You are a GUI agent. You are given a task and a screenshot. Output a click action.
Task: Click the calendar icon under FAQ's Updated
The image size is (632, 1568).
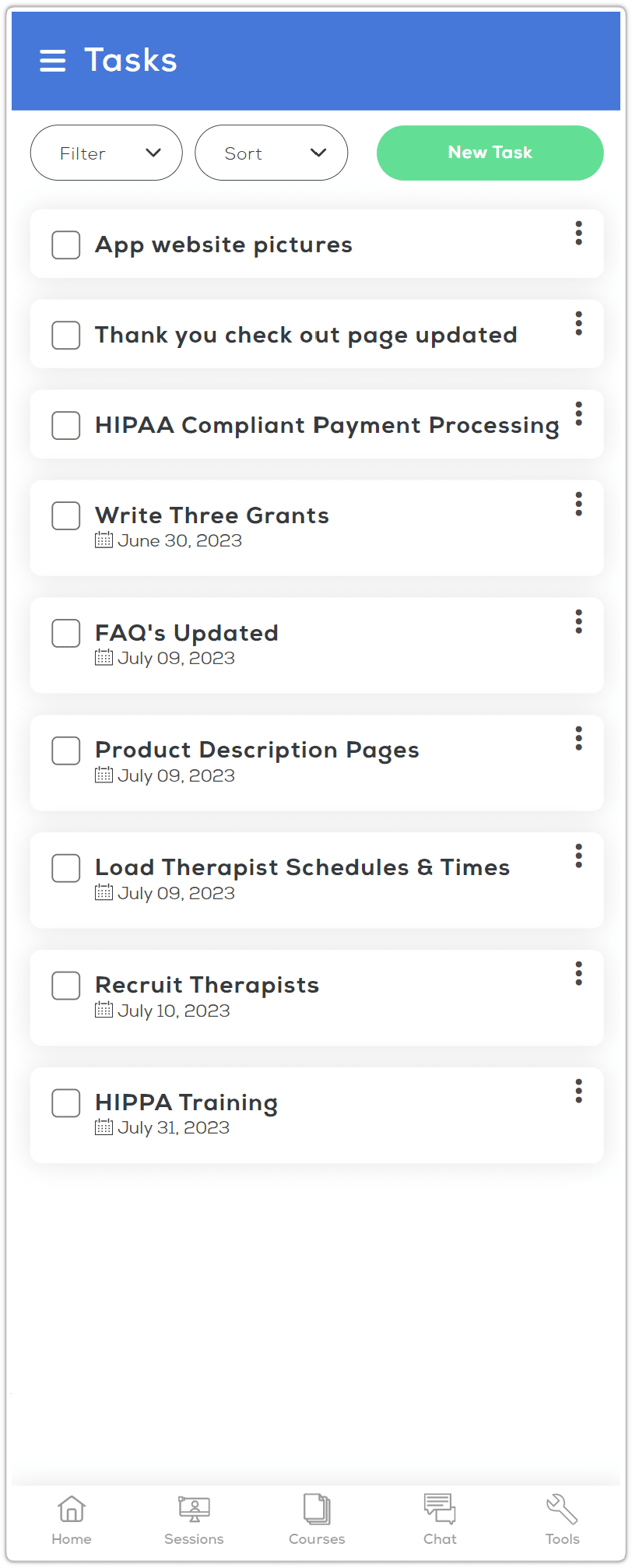(x=104, y=658)
